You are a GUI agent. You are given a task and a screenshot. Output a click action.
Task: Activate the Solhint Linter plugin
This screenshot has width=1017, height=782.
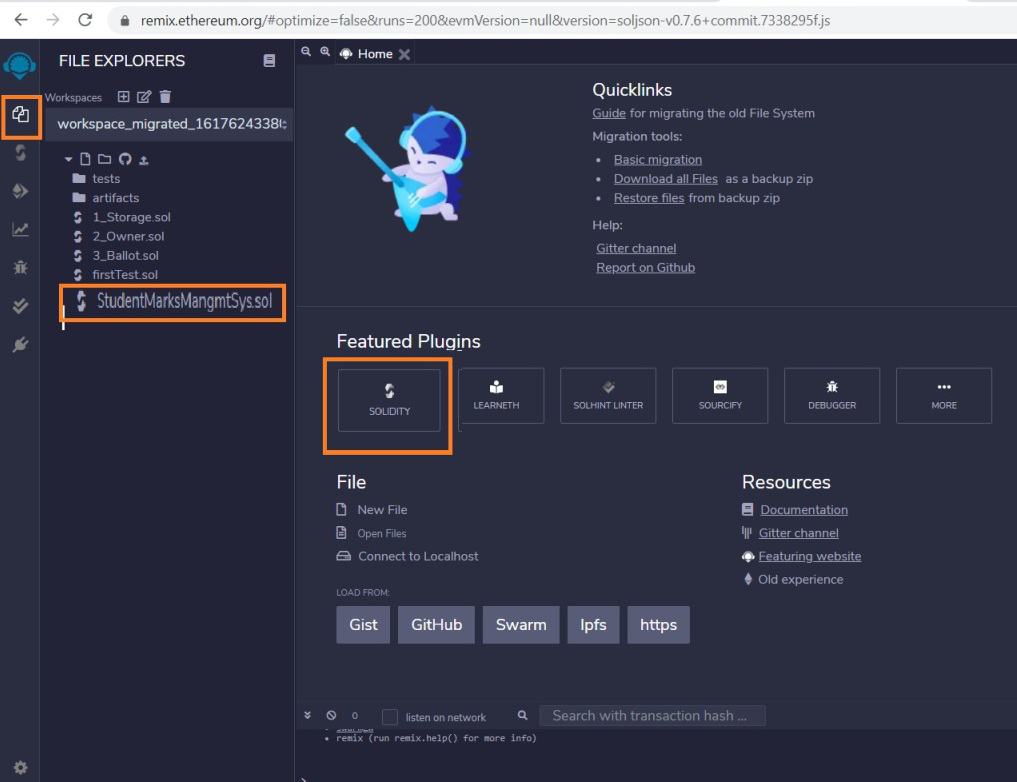(608, 396)
